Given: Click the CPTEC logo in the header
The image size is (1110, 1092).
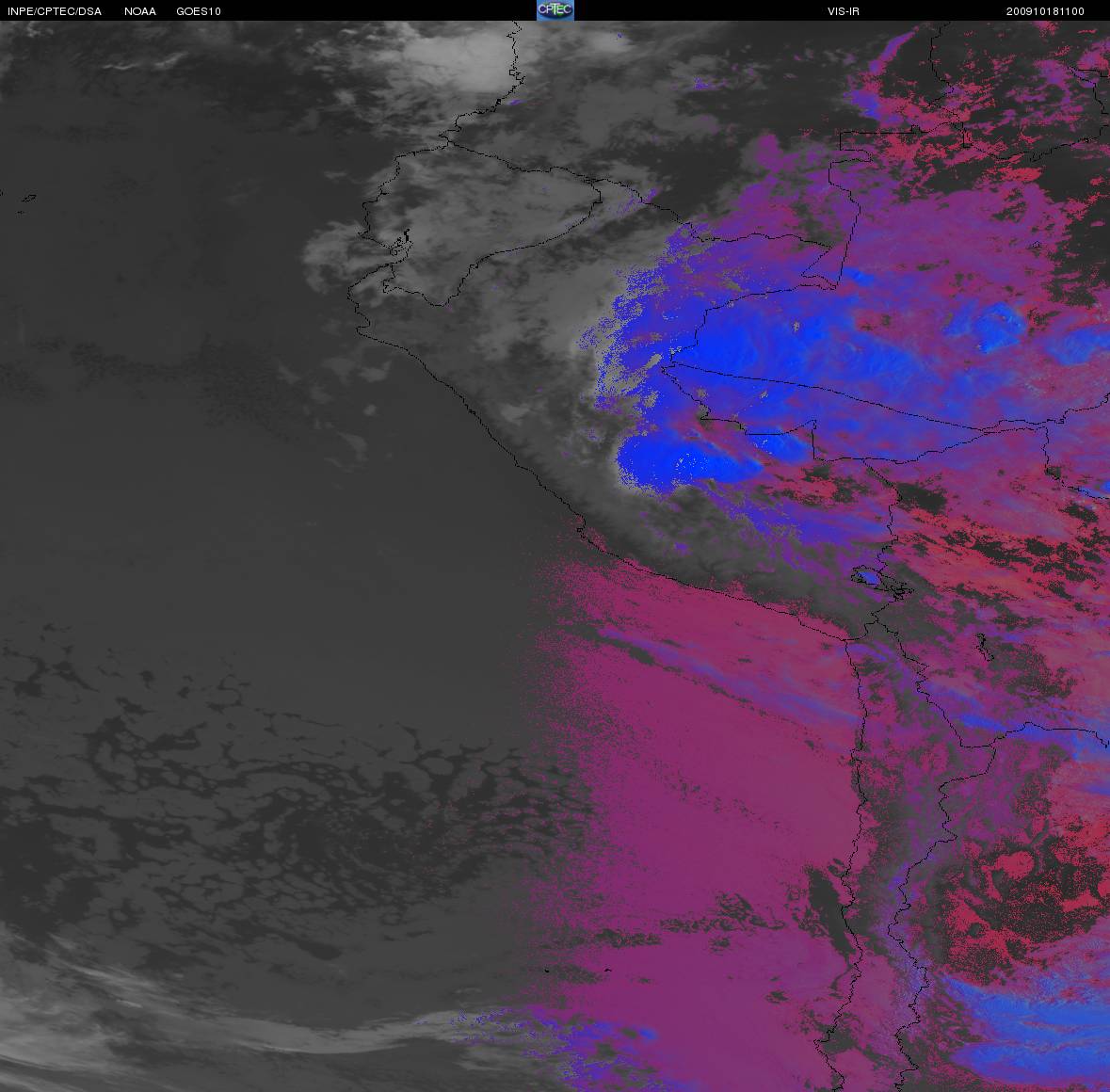Looking at the screenshot, I should [555, 10].
